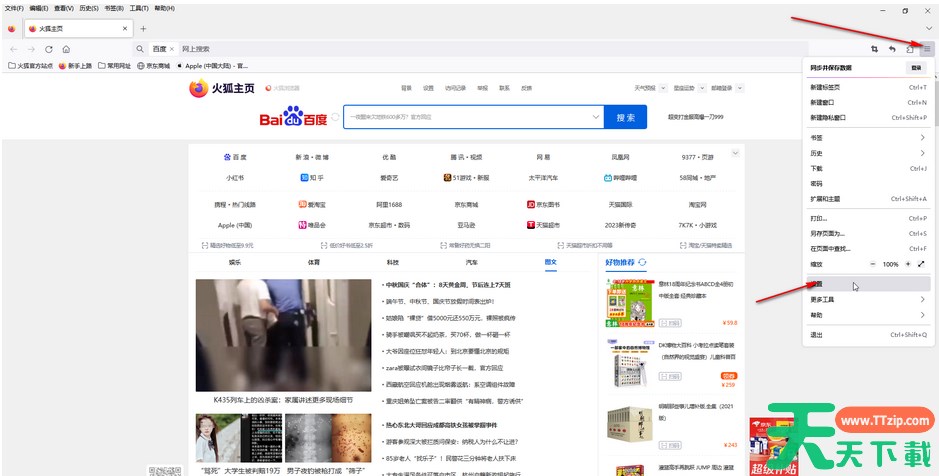Switch to the 体育 news tab

click(x=314, y=262)
